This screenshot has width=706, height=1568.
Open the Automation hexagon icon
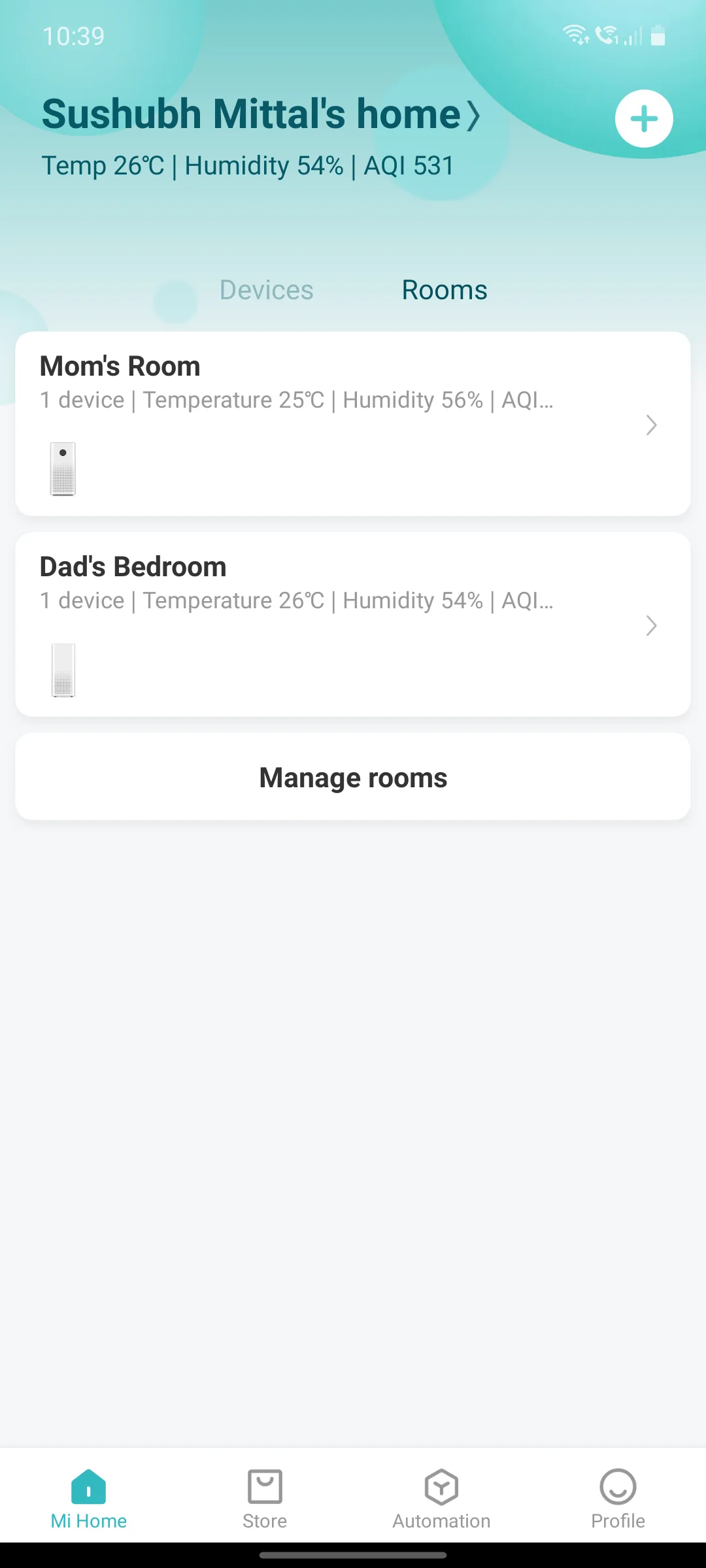[x=441, y=1486]
